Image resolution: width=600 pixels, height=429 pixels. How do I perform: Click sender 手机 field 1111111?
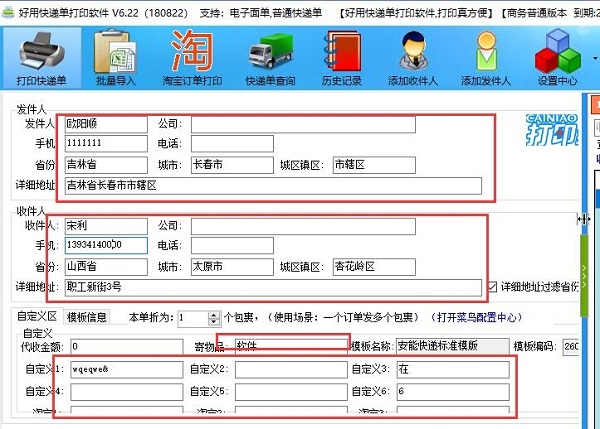coord(106,144)
